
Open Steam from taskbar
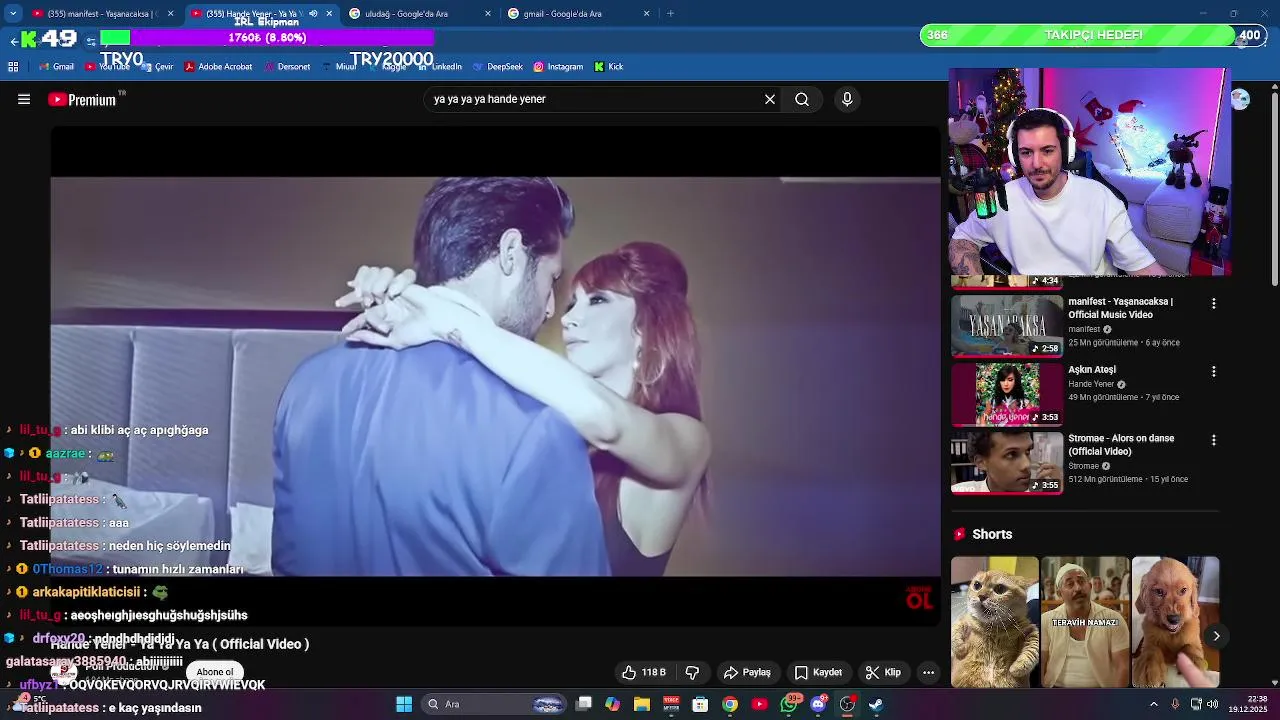[876, 704]
